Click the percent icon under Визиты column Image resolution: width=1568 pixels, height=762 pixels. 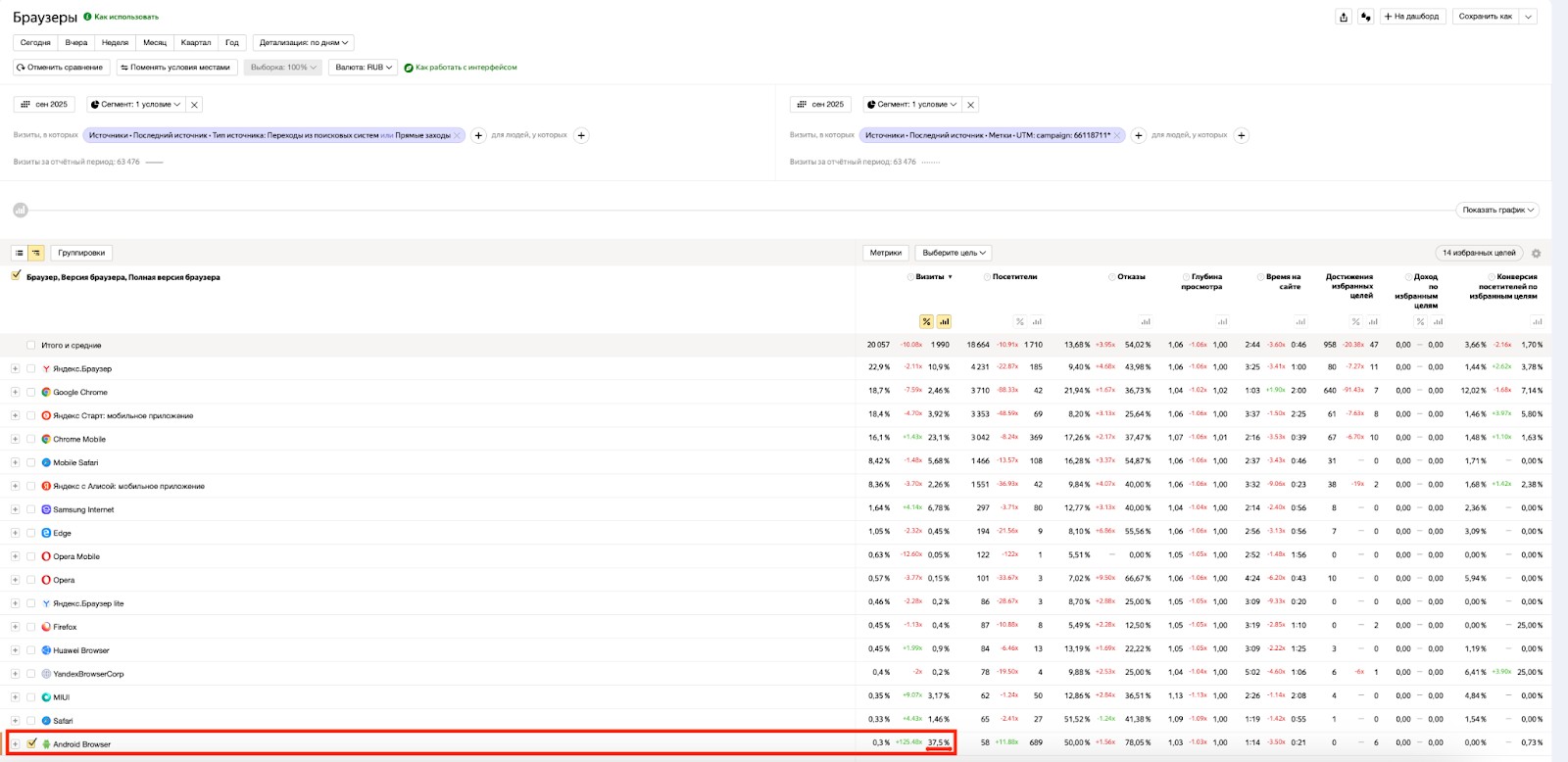pyautogui.click(x=926, y=321)
